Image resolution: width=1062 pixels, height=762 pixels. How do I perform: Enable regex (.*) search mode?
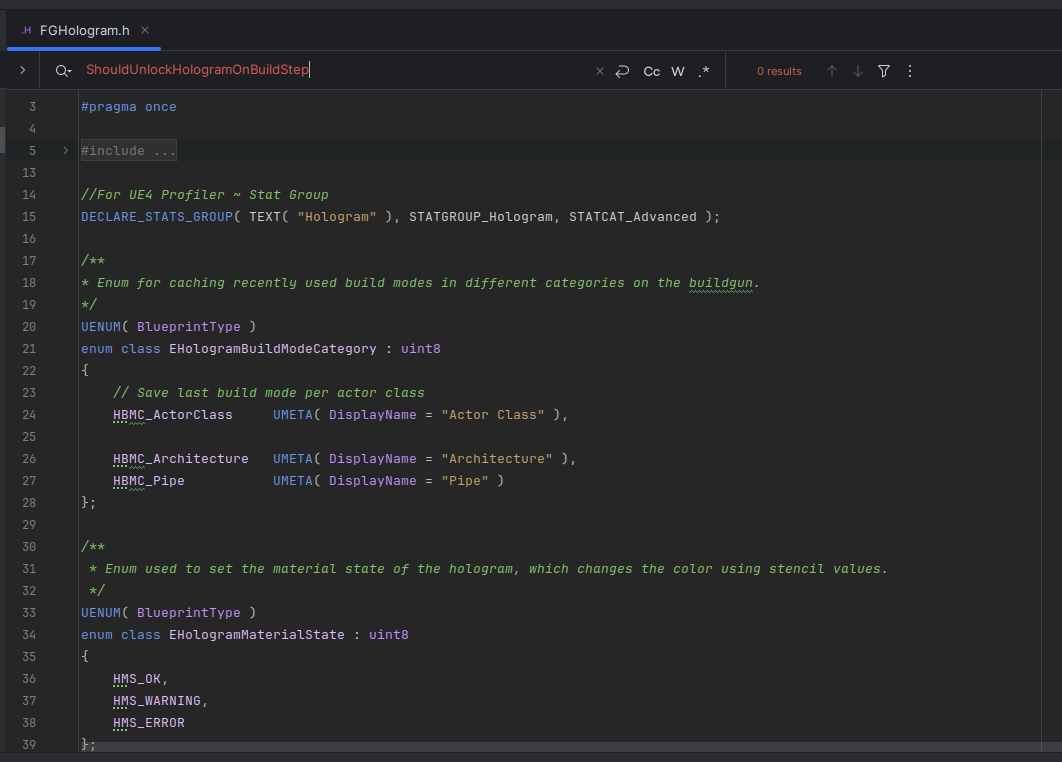704,71
